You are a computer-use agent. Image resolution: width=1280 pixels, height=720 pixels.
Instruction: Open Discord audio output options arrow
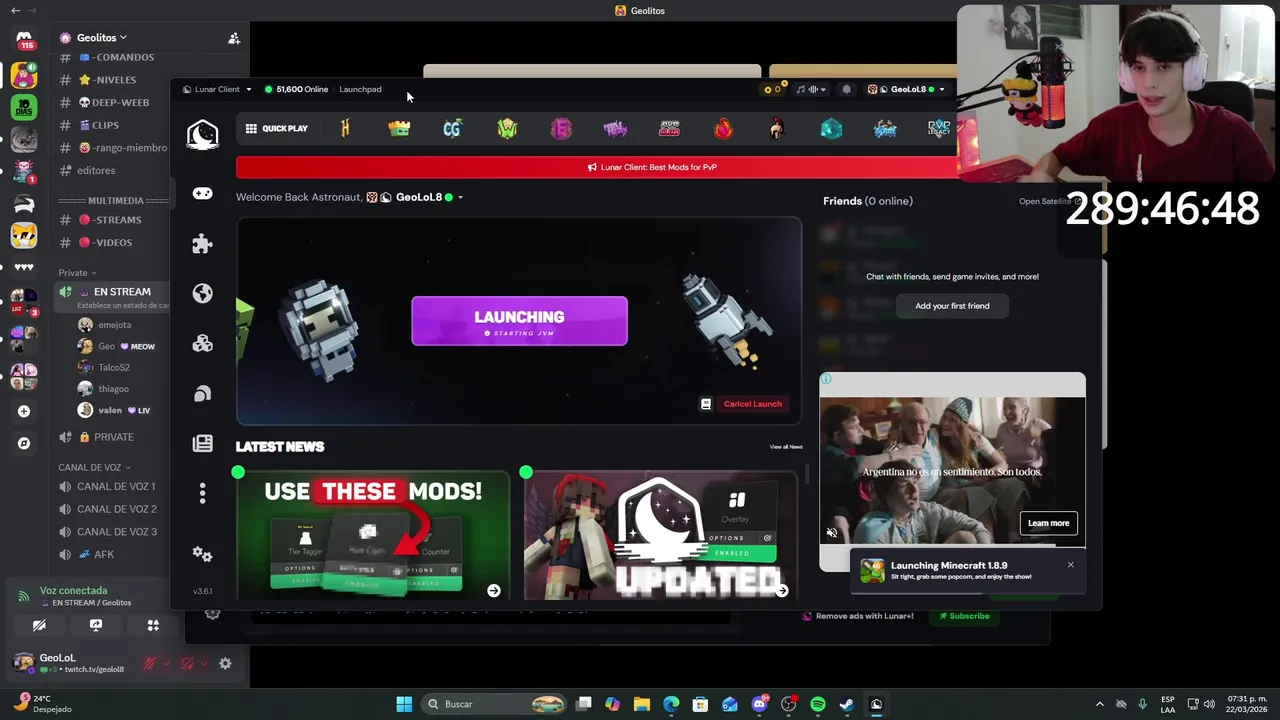click(203, 663)
